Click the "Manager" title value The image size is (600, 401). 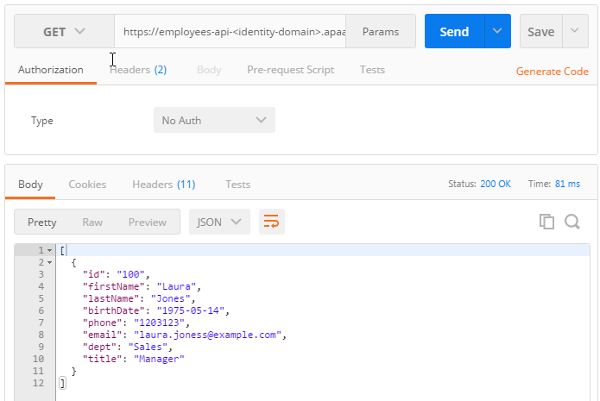[159, 359]
